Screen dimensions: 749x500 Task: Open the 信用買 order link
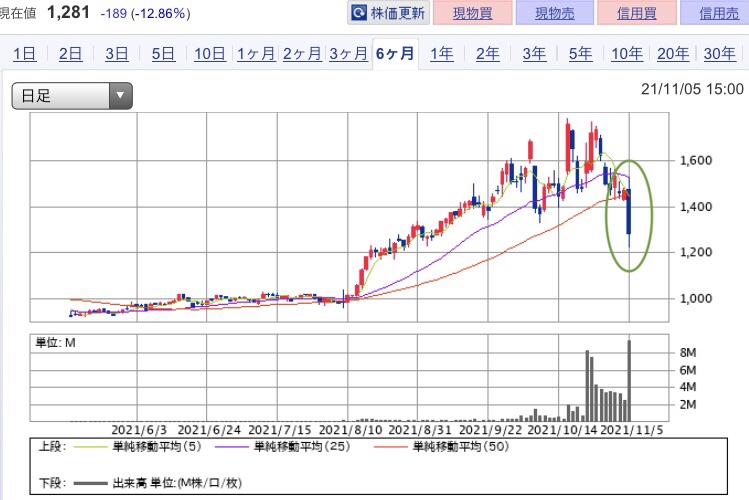pyautogui.click(x=636, y=13)
